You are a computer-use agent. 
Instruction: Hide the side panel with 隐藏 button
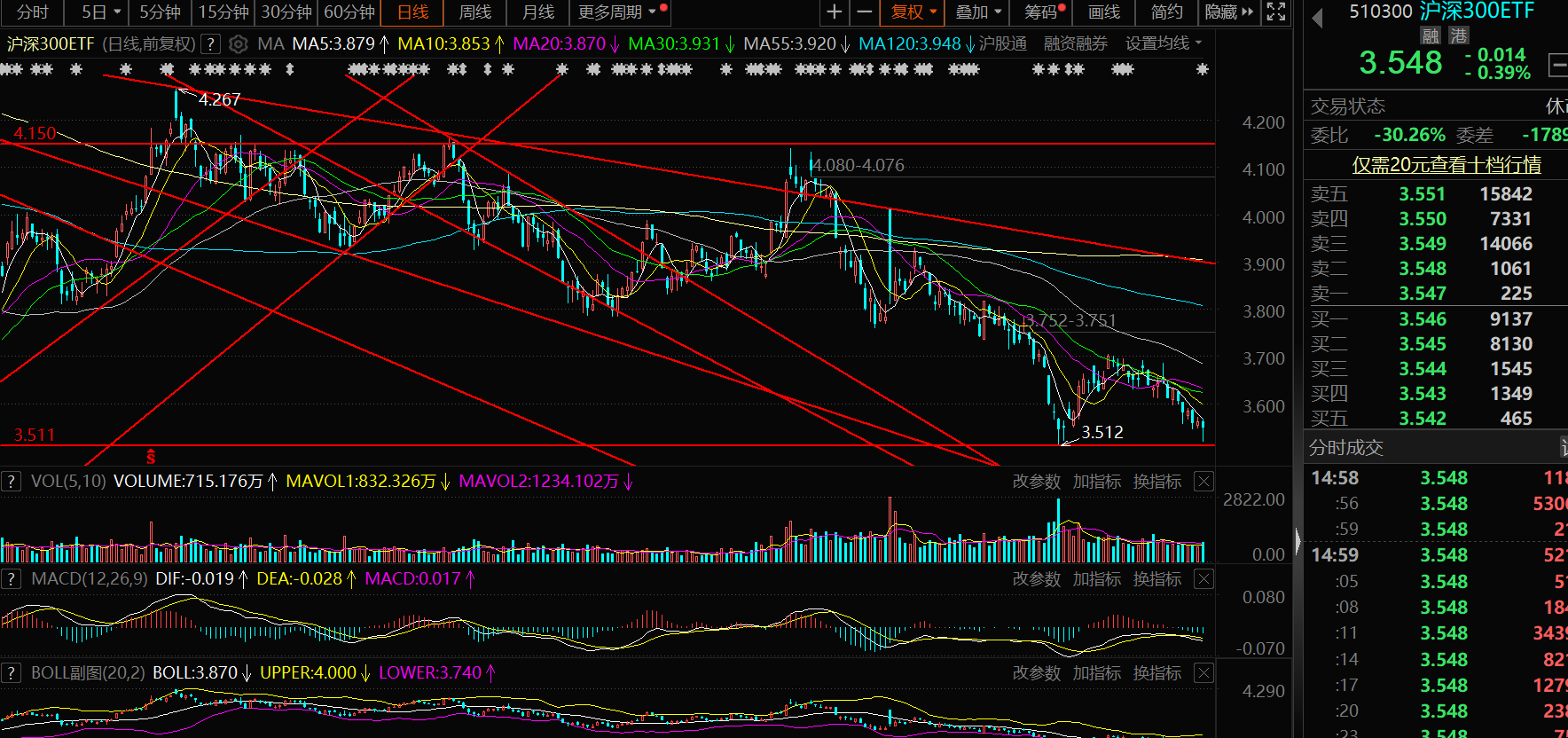(x=1228, y=12)
